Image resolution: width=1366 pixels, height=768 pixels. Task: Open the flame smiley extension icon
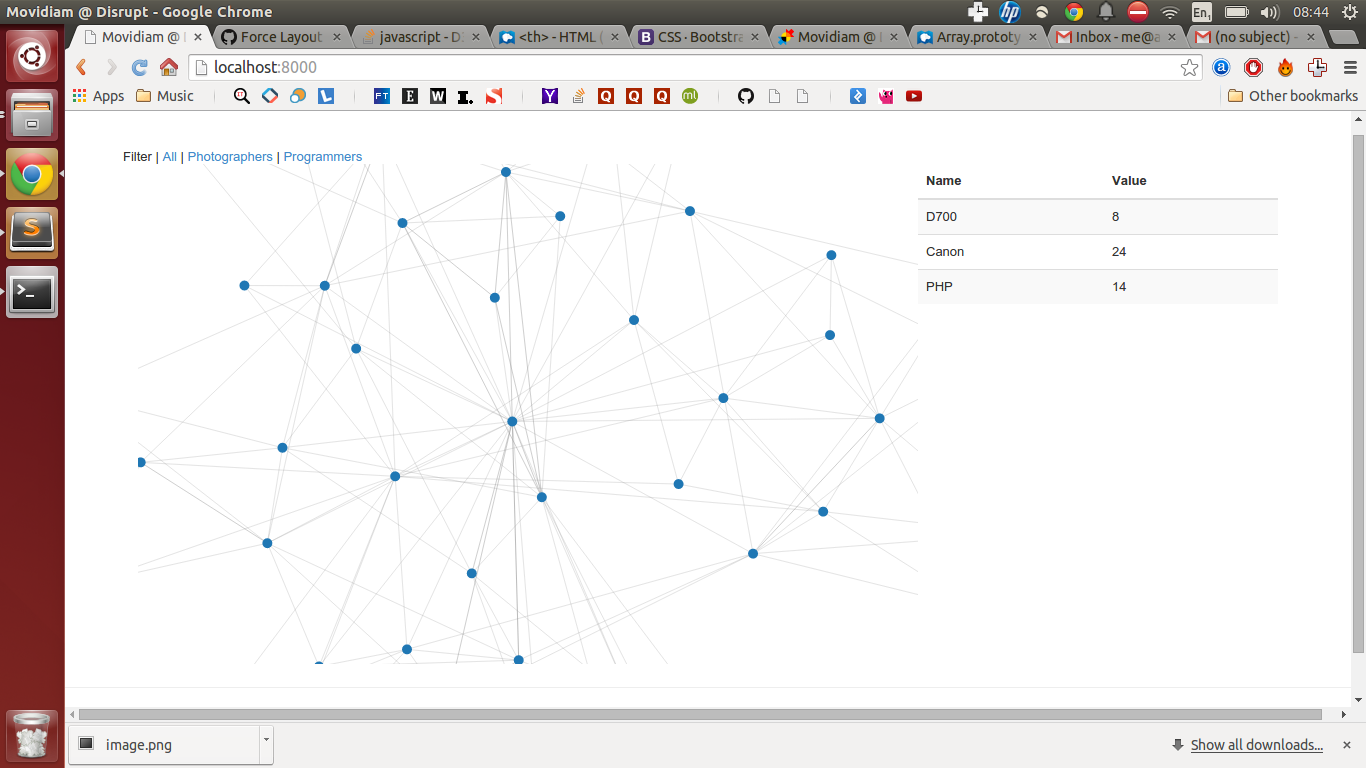pos(1285,67)
